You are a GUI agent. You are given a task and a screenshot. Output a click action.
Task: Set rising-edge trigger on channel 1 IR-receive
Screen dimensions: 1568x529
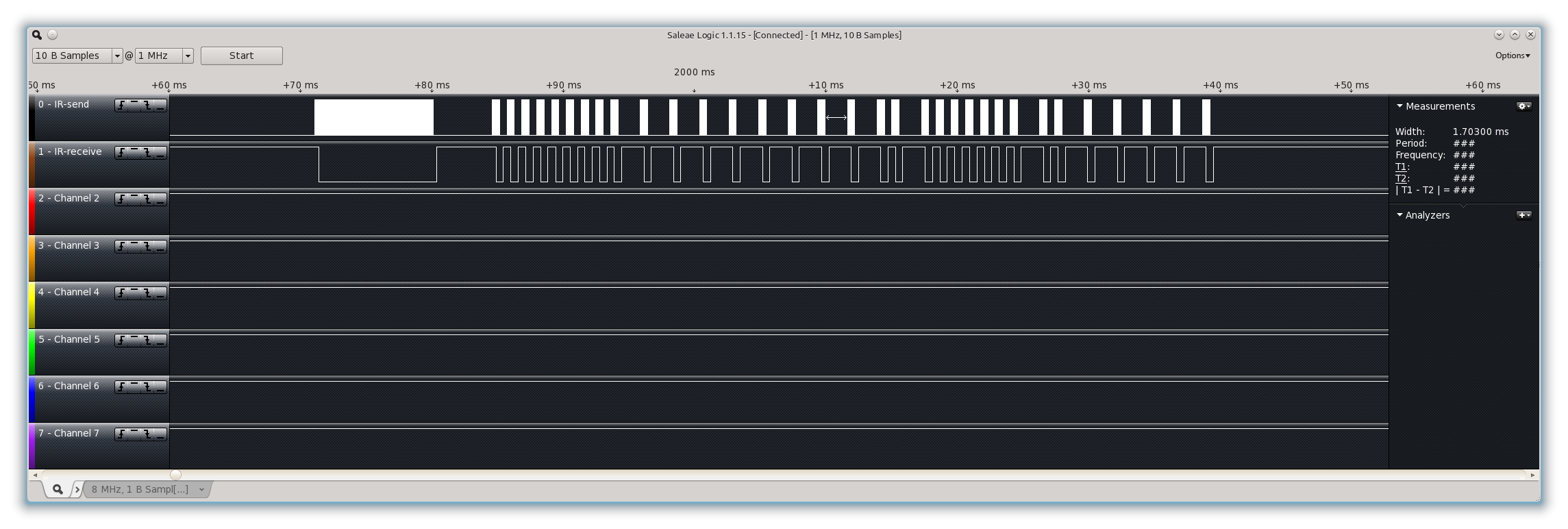pos(121,153)
